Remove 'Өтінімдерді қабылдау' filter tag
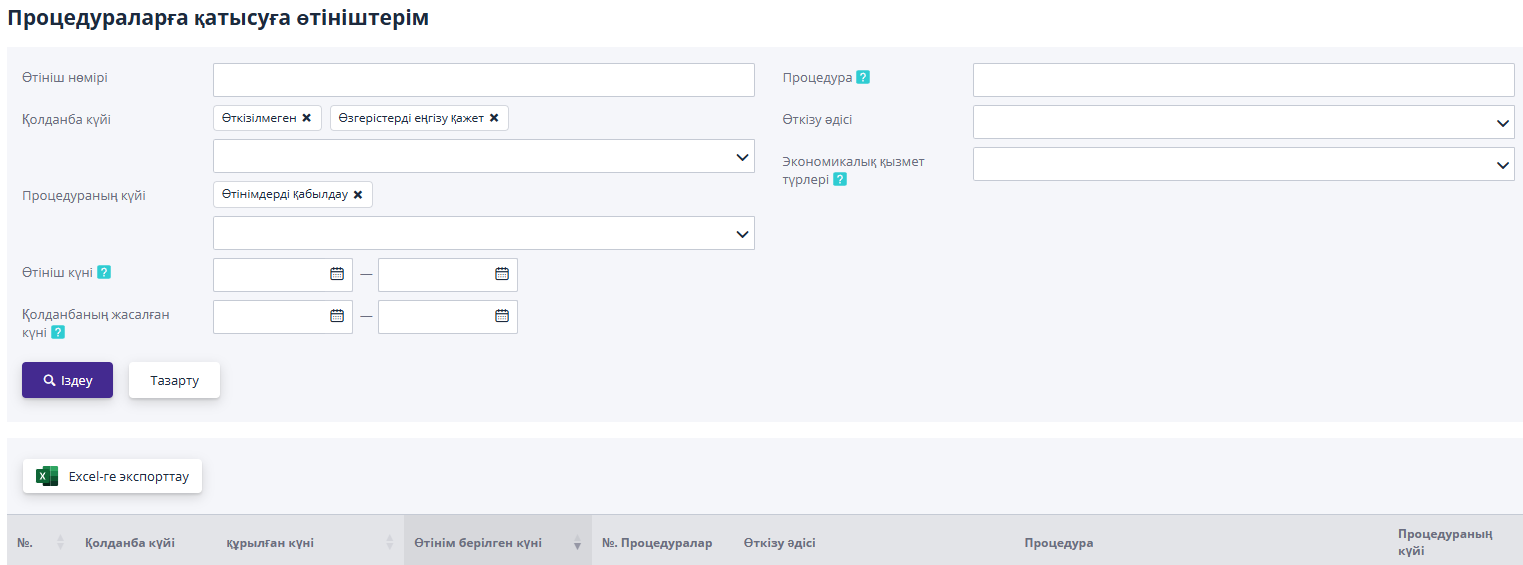Image resolution: width=1523 pixels, height=565 pixels. pos(357,195)
